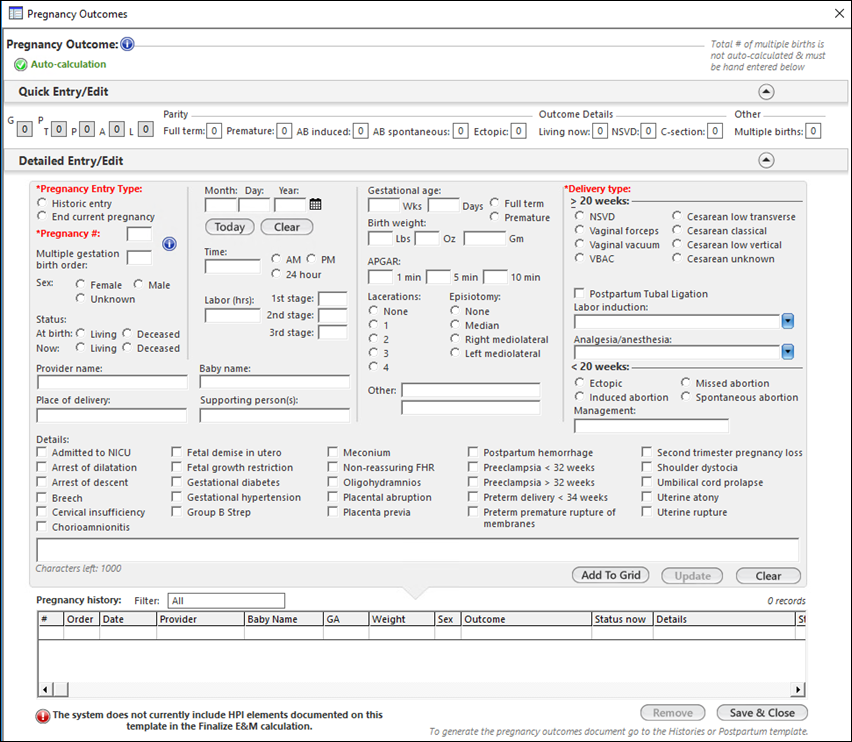Click the APGAR 1 min field
The image size is (852, 742).
[380, 277]
